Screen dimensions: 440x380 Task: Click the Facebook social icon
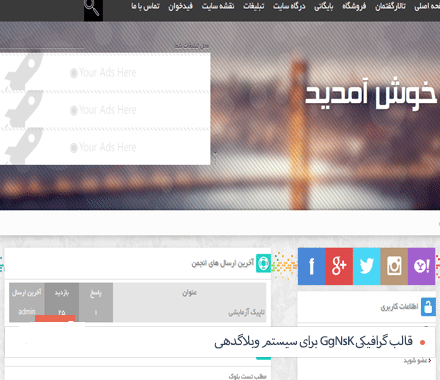tap(312, 266)
